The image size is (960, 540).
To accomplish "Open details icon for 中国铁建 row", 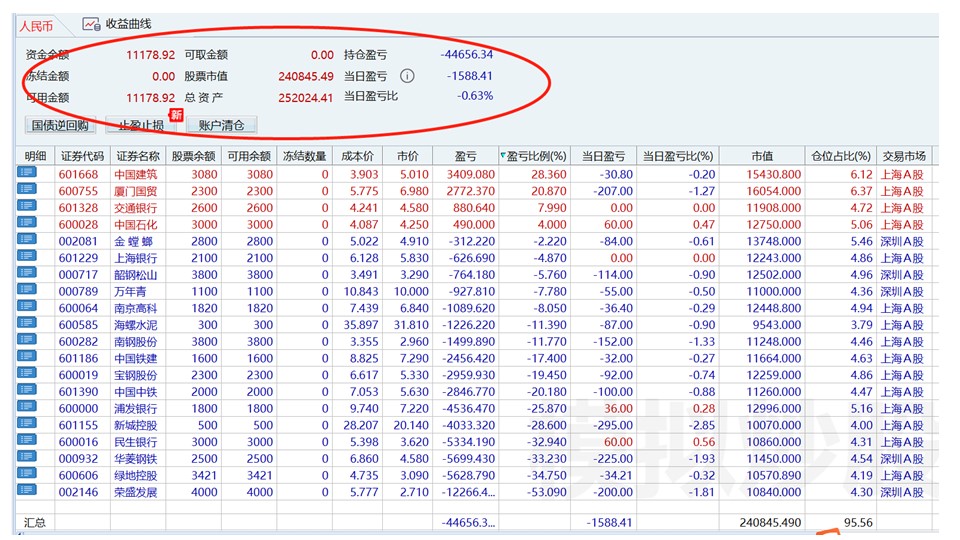I will point(27,356).
